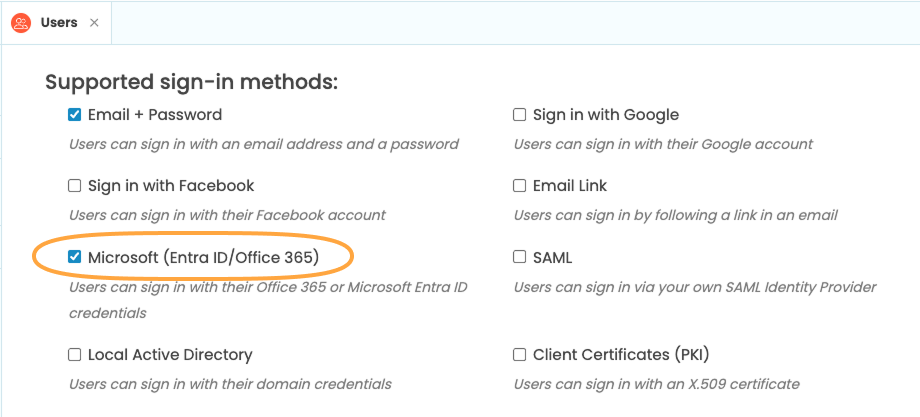The width and height of the screenshot is (920, 417).
Task: Switch to the Users tab
Action: [x=59, y=22]
